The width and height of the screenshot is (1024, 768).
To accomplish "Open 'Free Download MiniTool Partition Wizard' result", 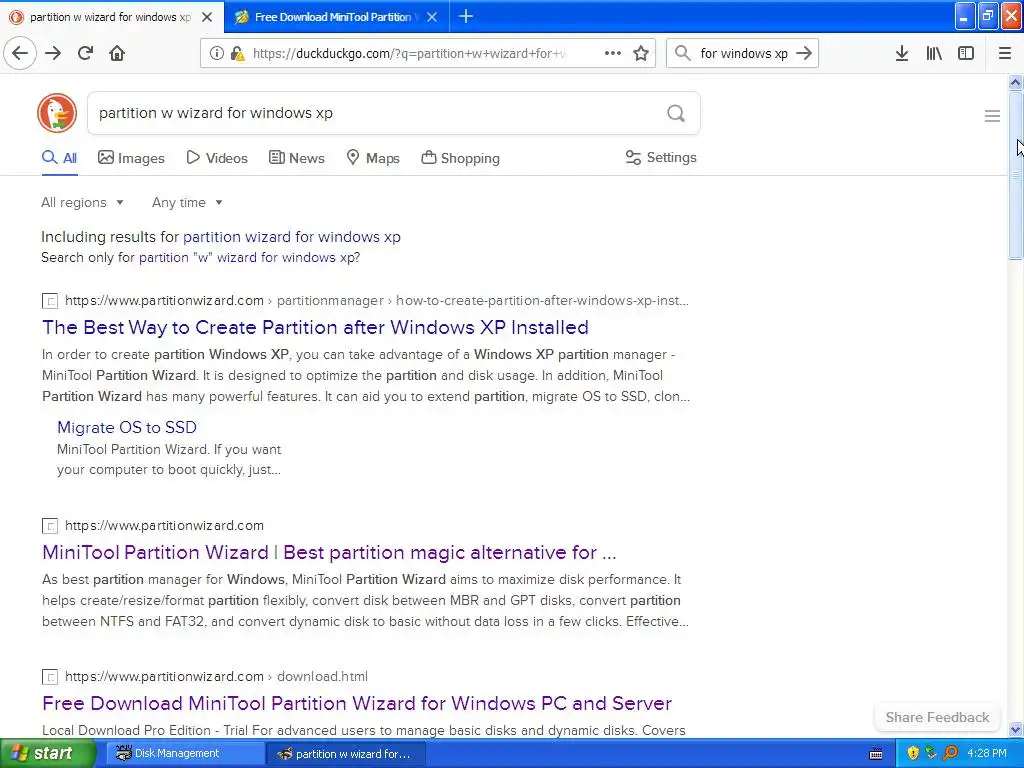I will tap(357, 703).
